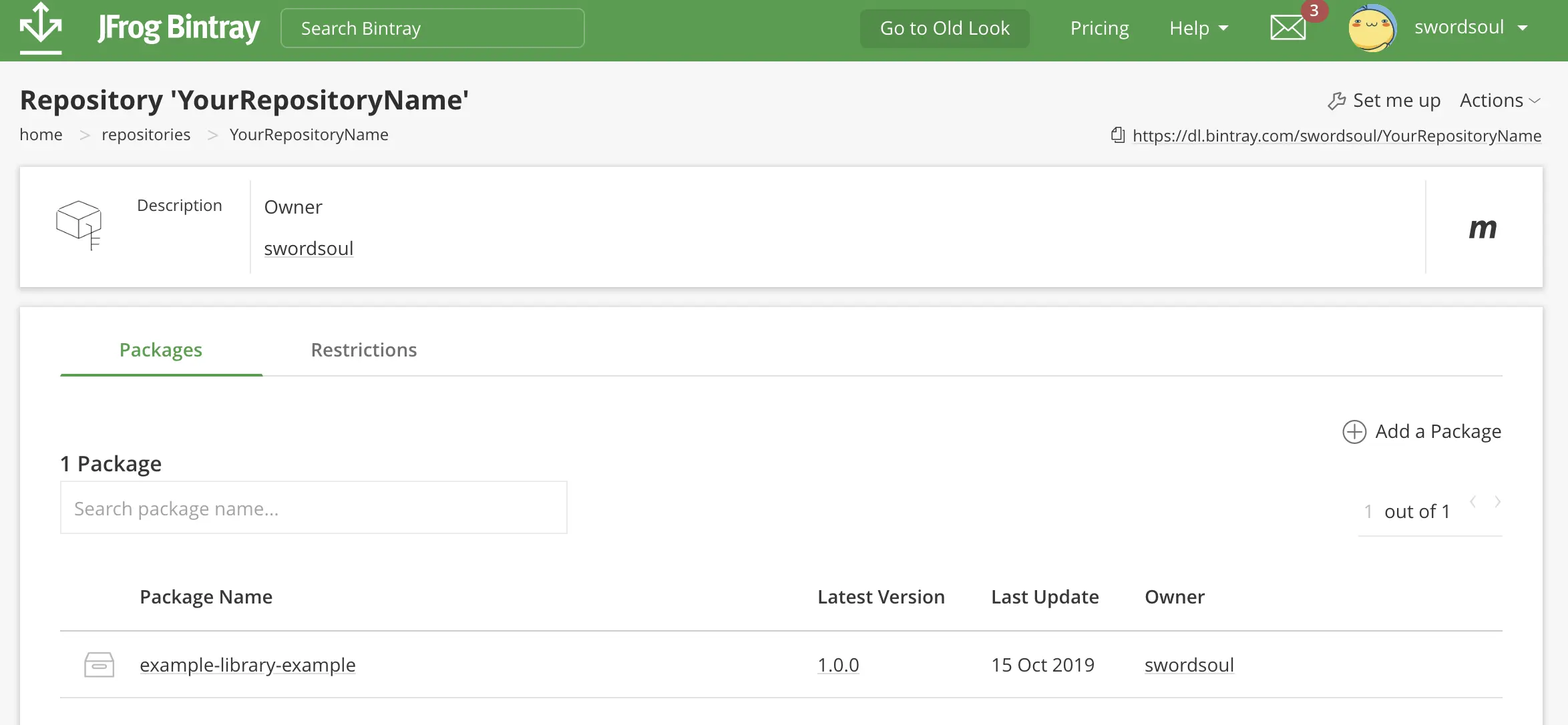The height and width of the screenshot is (725, 1568).
Task: Click the copy URL clipboard icon
Action: (1117, 136)
